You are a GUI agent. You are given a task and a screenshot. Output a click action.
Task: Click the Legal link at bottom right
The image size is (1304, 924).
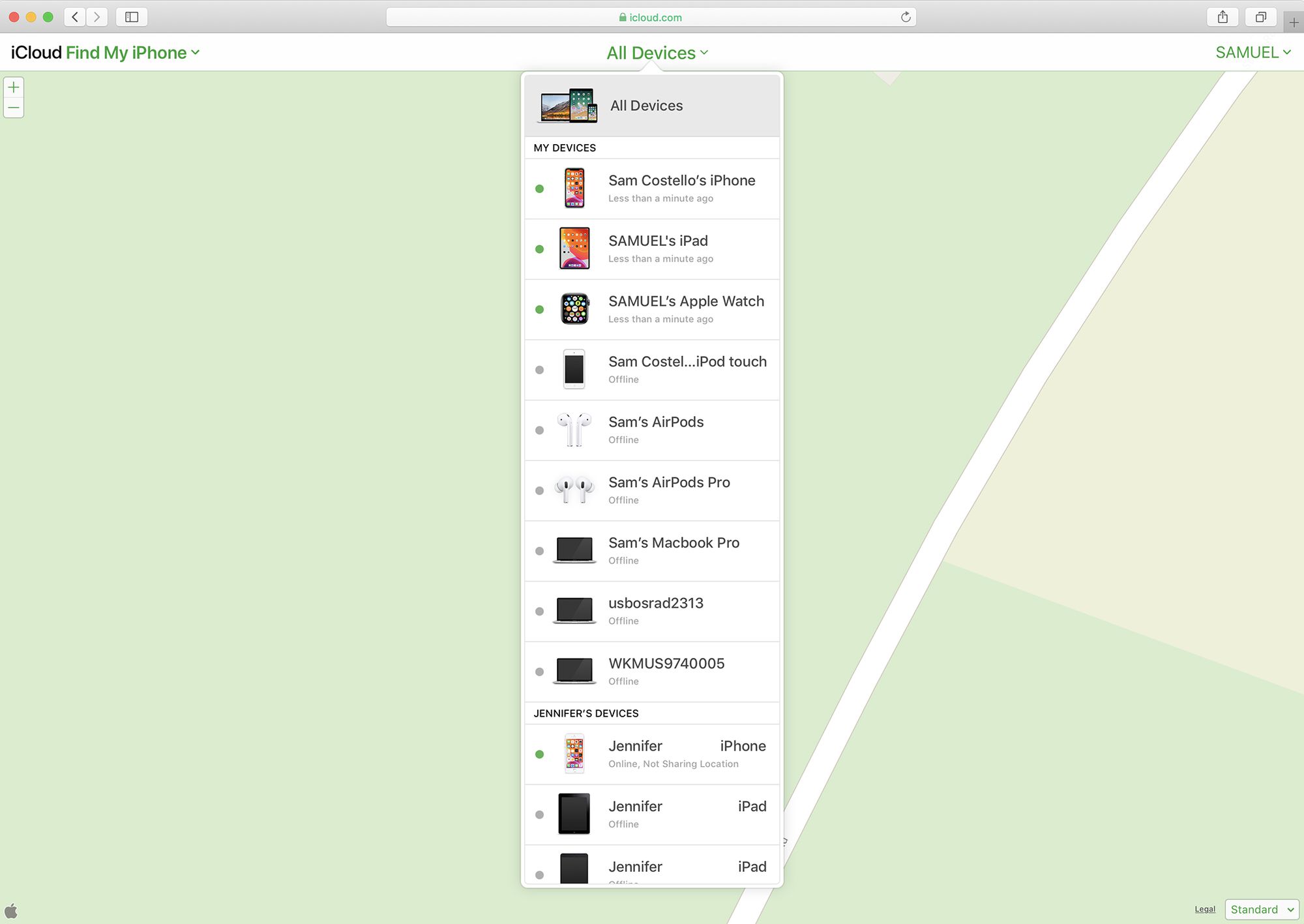tap(1205, 909)
